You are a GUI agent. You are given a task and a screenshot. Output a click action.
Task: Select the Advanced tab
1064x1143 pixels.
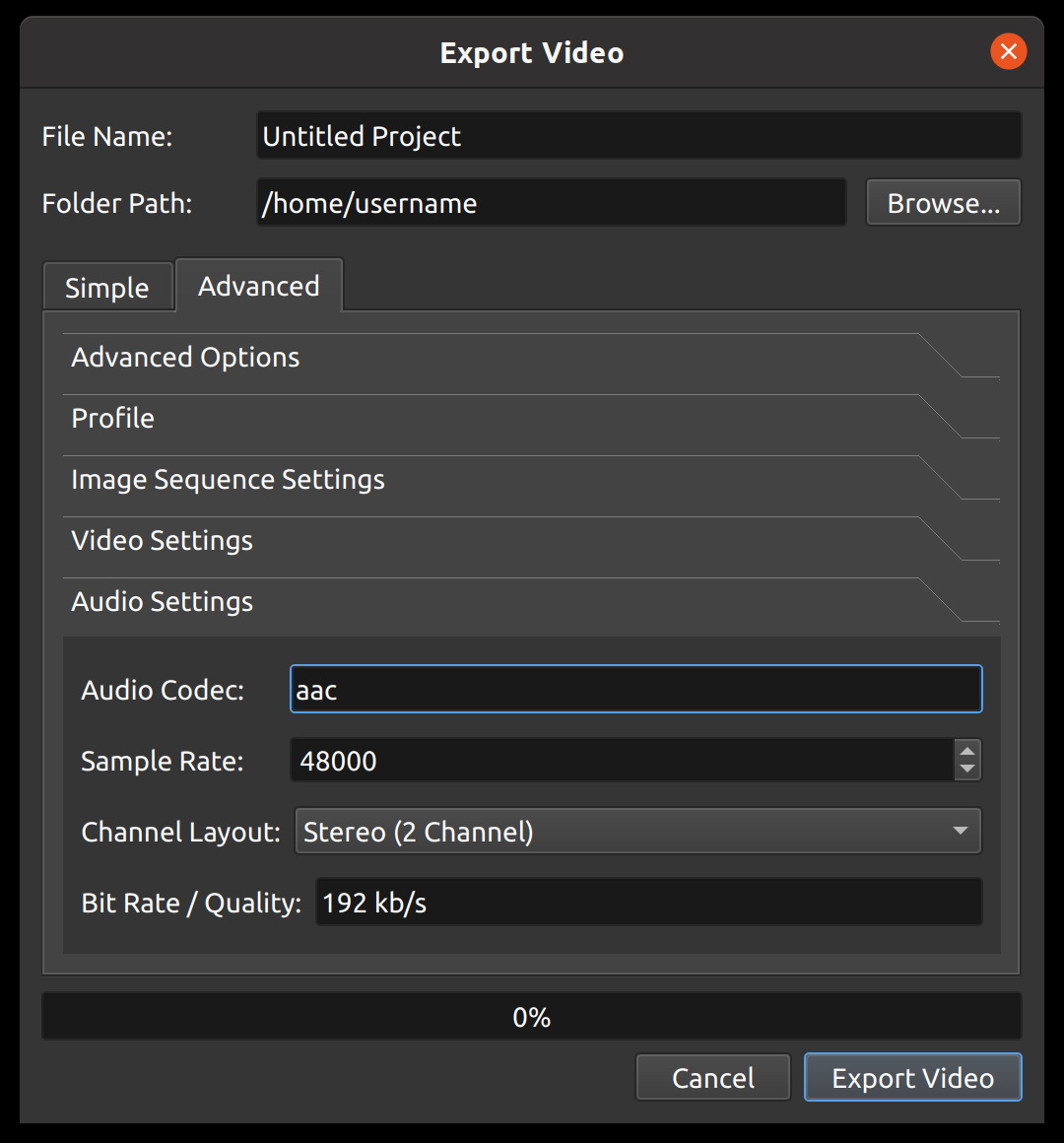point(258,285)
